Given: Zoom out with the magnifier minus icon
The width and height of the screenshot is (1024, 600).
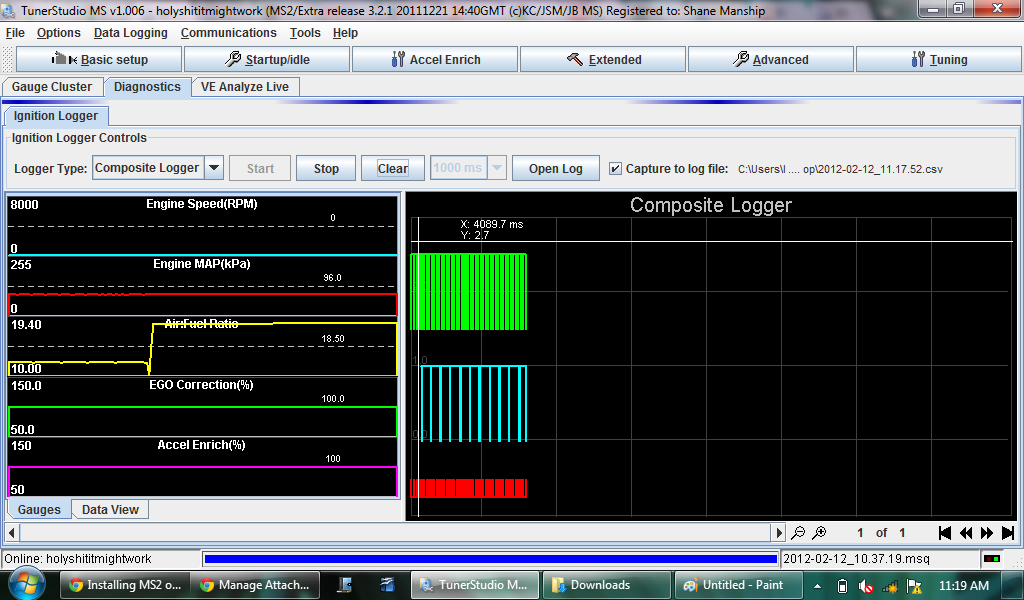Looking at the screenshot, I should pos(798,533).
